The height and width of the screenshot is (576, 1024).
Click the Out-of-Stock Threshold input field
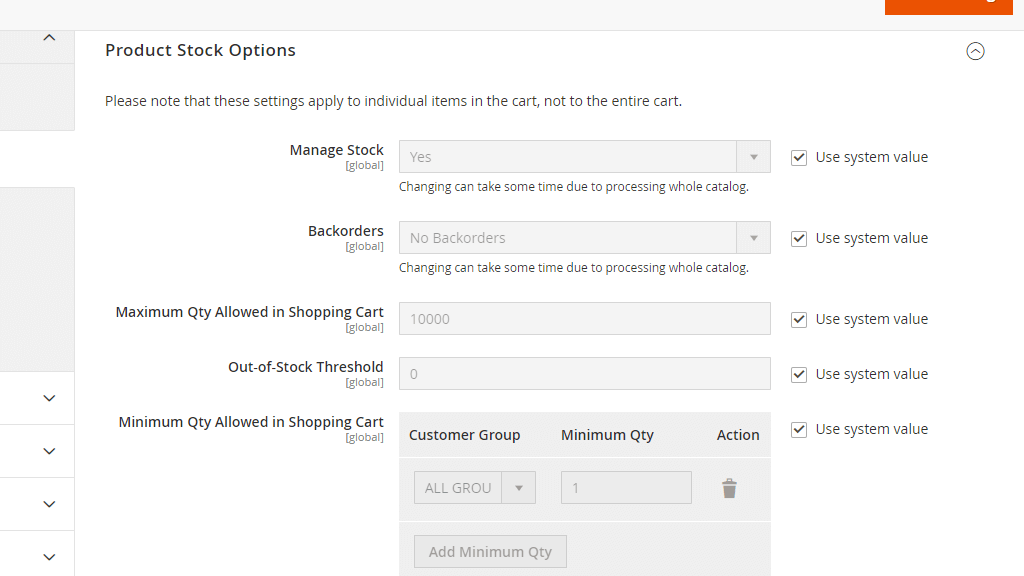coord(584,374)
